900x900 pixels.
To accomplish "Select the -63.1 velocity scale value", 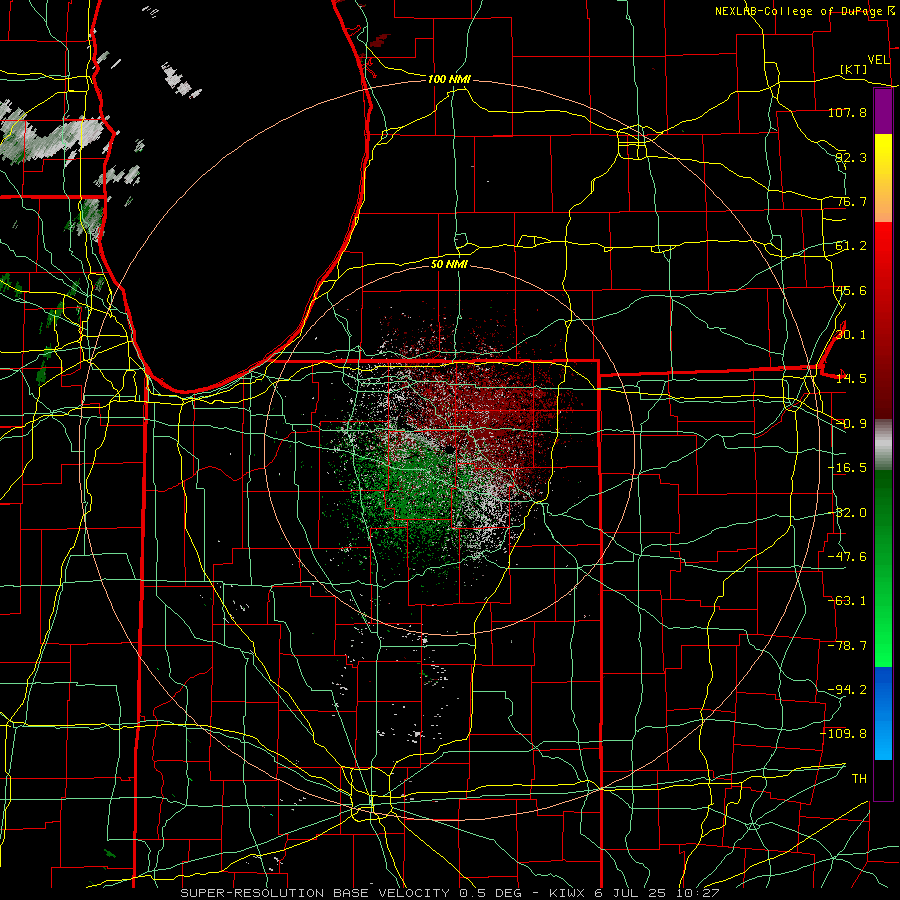I will click(847, 601).
